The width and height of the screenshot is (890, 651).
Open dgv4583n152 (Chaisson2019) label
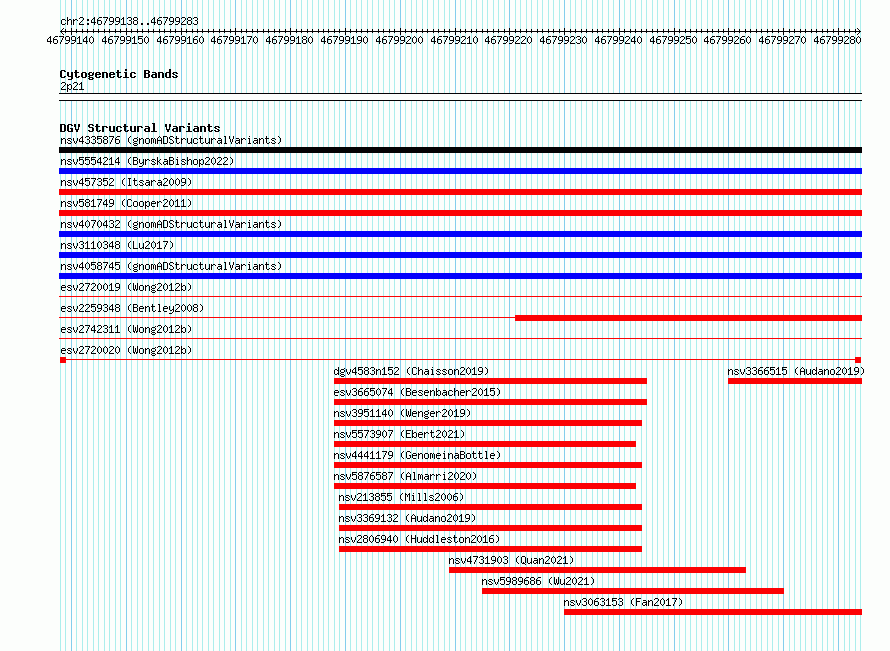[412, 371]
